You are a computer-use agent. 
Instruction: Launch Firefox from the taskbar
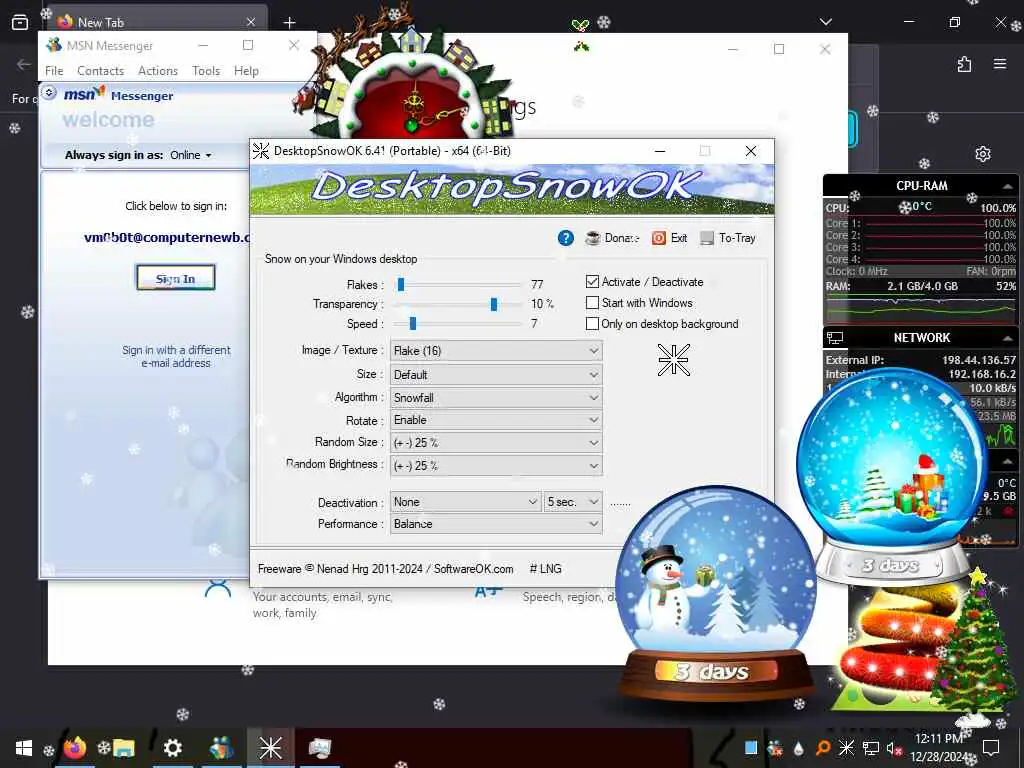[x=75, y=748]
